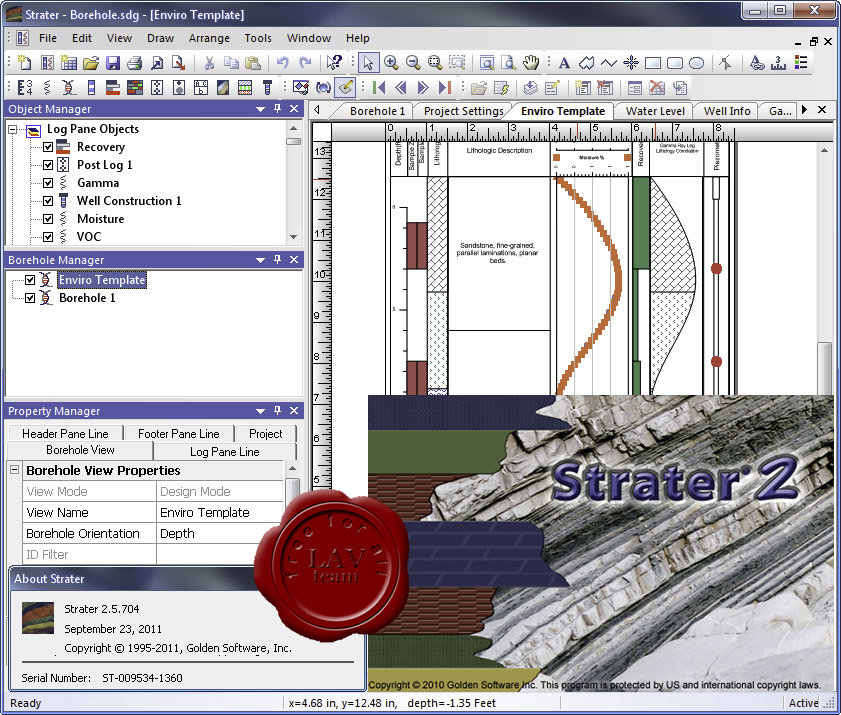Go to first borehole arrow
Image resolution: width=841 pixels, height=715 pixels.
tap(379, 87)
